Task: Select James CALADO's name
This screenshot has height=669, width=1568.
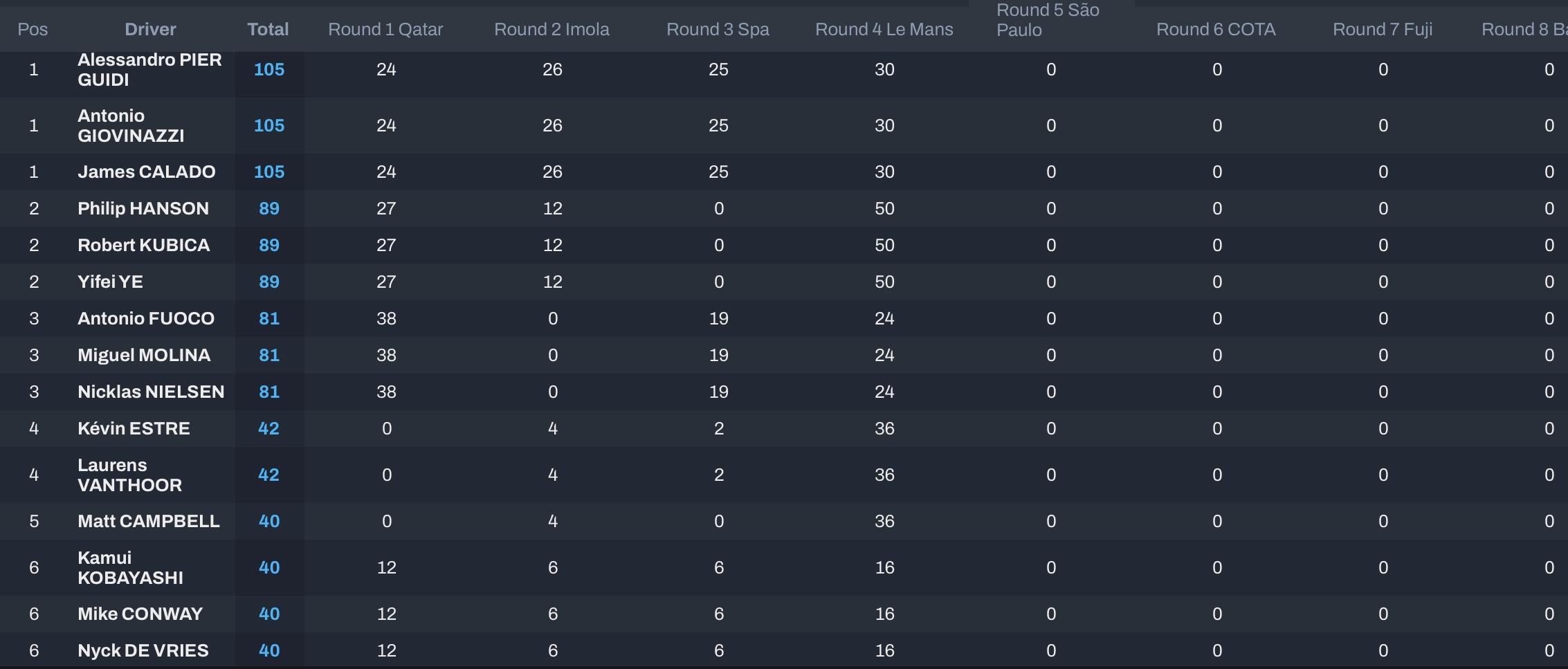Action: 146,172
